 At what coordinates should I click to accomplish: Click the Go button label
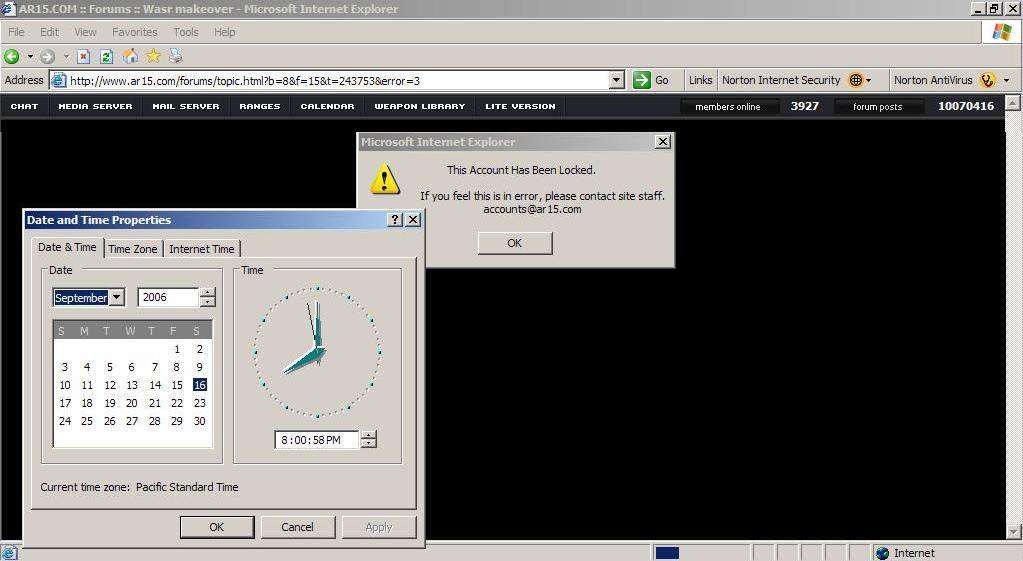662,80
